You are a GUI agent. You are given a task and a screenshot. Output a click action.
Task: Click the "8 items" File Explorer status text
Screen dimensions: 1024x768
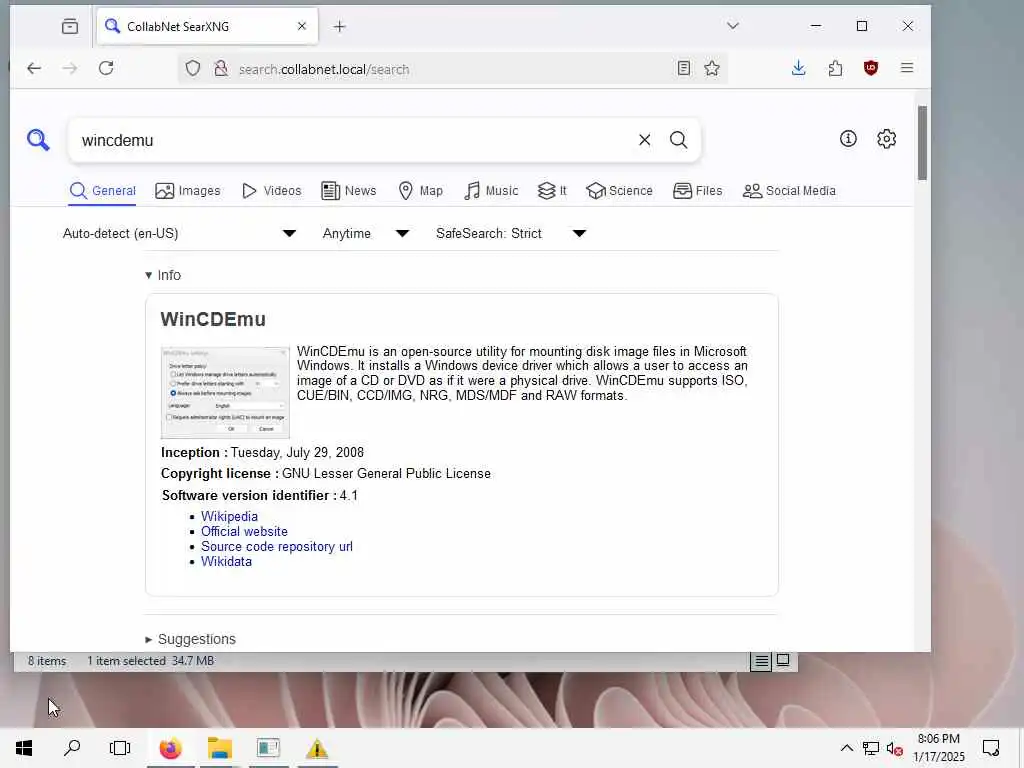(47, 661)
